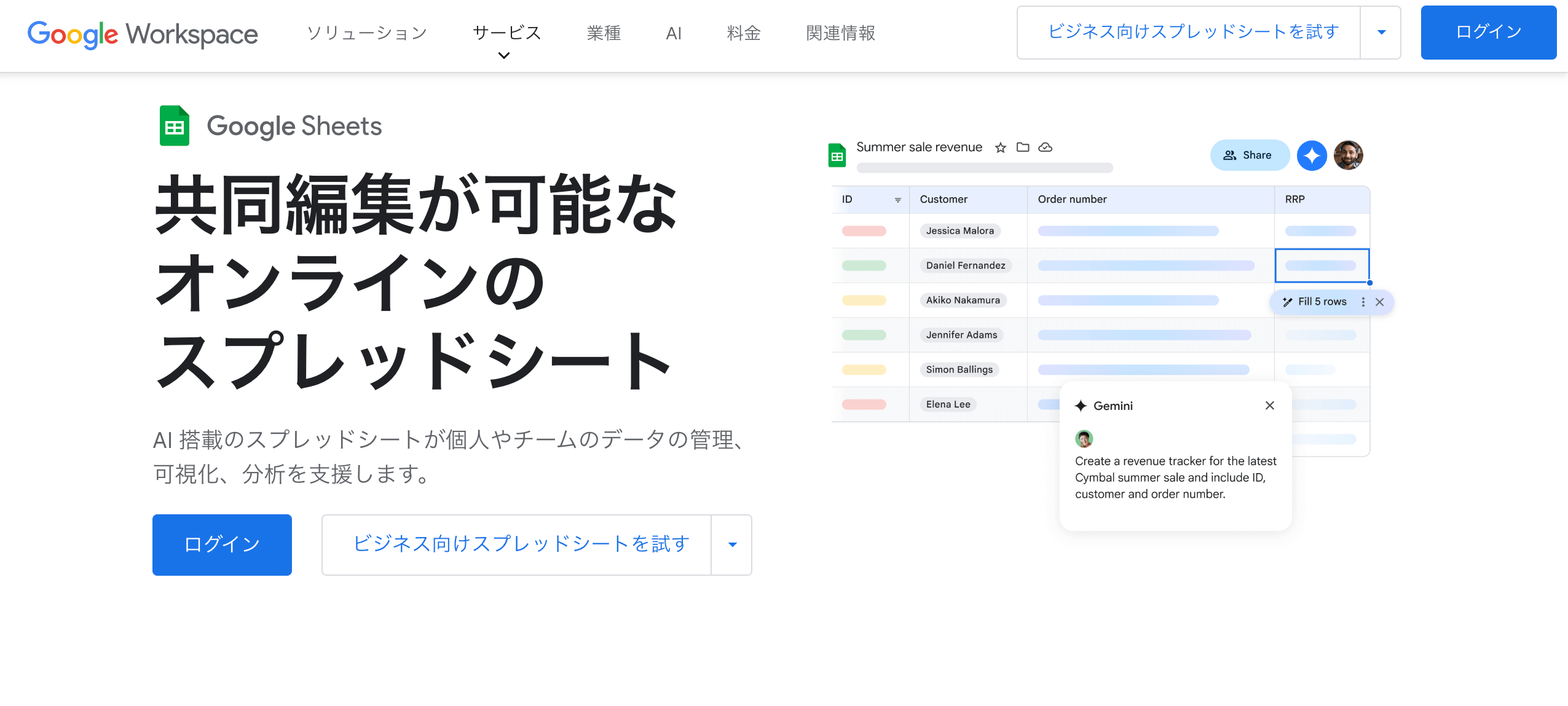Click the user avatar beside Share
Screen dimensions: 1568x706
click(x=1349, y=155)
